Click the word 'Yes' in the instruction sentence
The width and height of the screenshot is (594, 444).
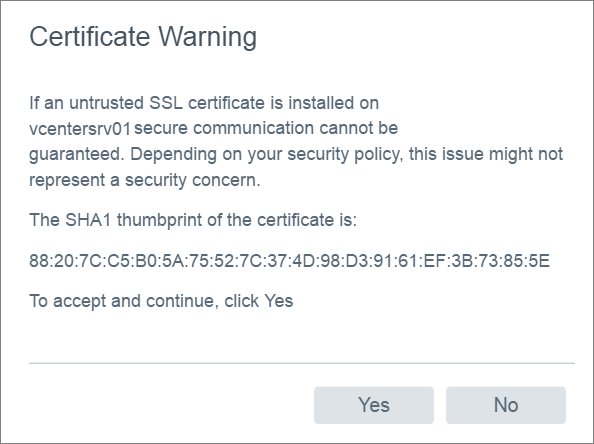pos(279,301)
